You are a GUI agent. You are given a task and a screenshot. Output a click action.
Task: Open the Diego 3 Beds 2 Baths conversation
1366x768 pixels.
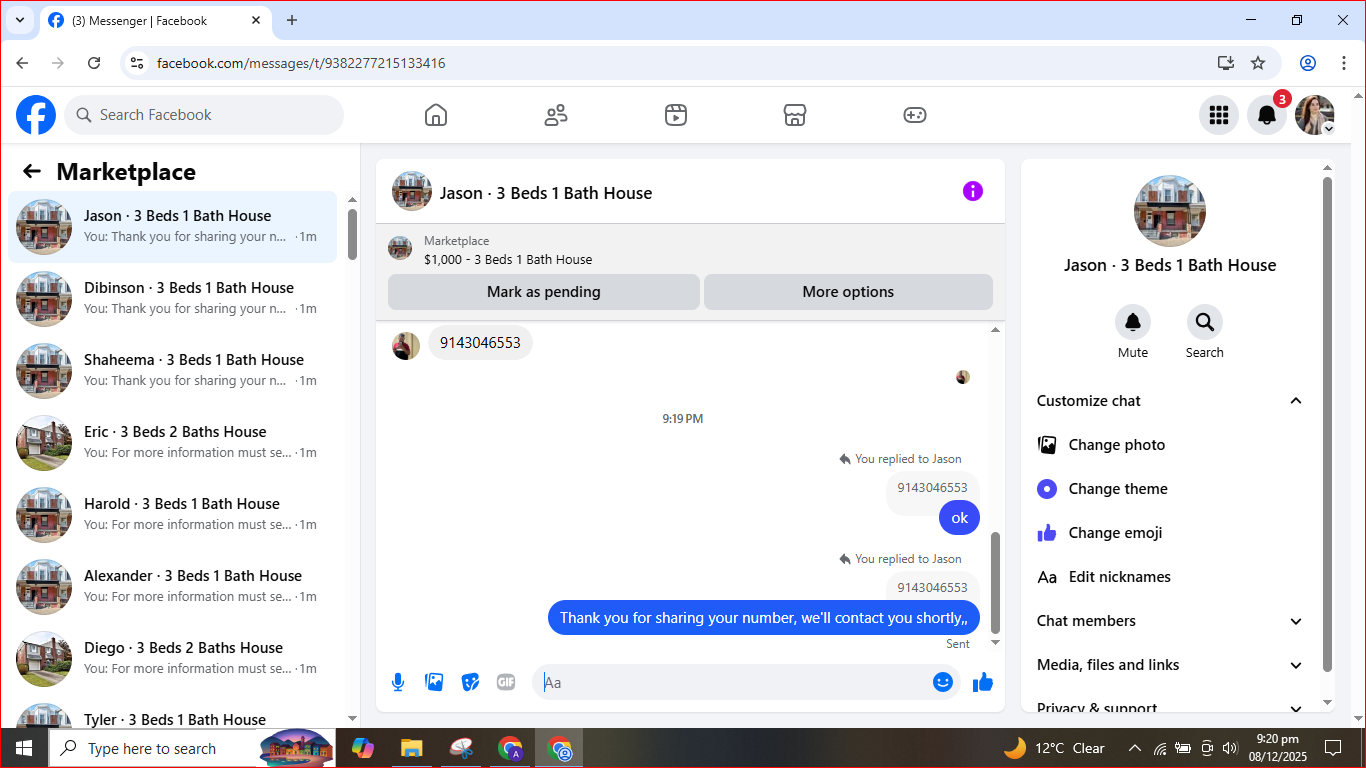[x=173, y=659]
